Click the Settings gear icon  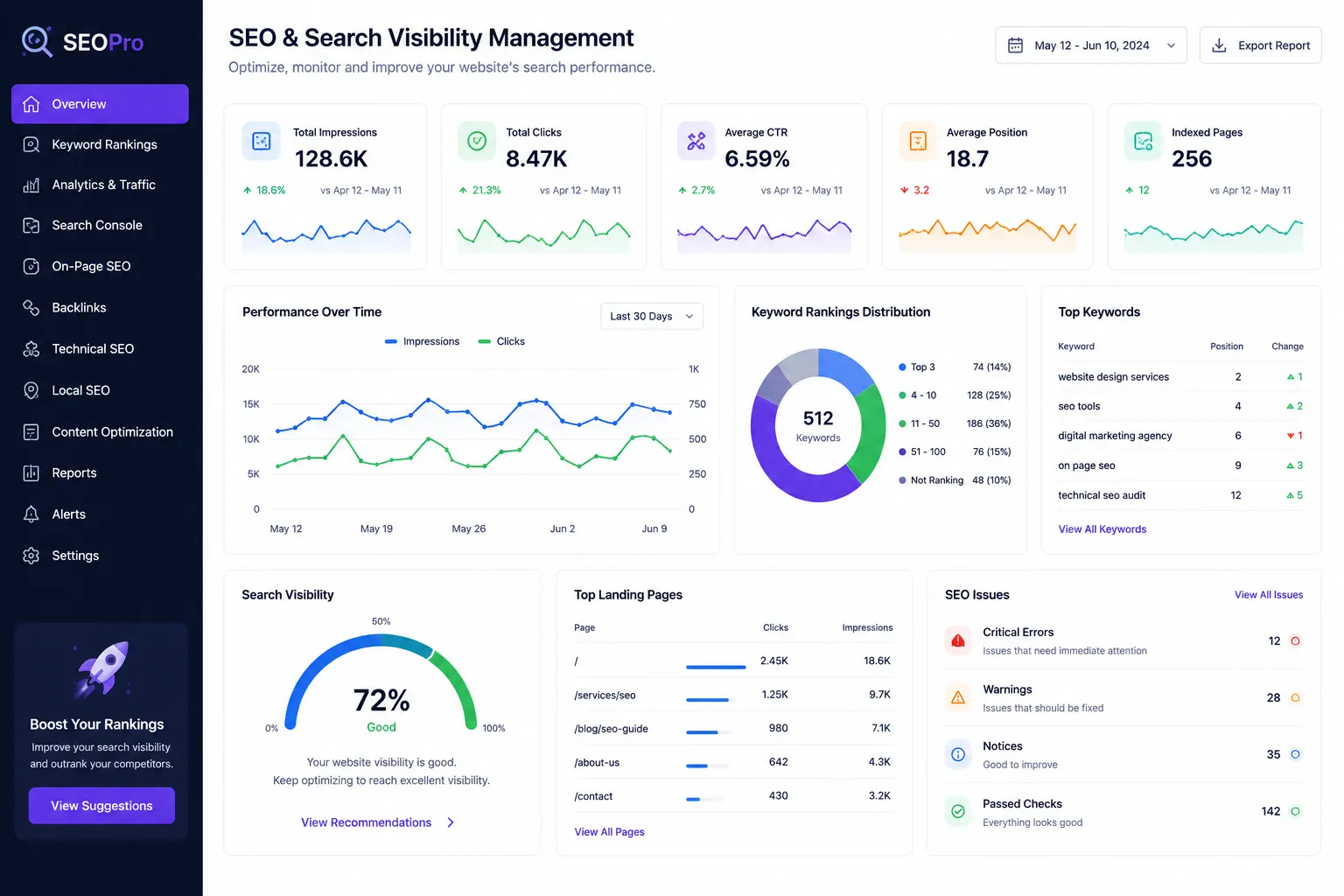[31, 556]
